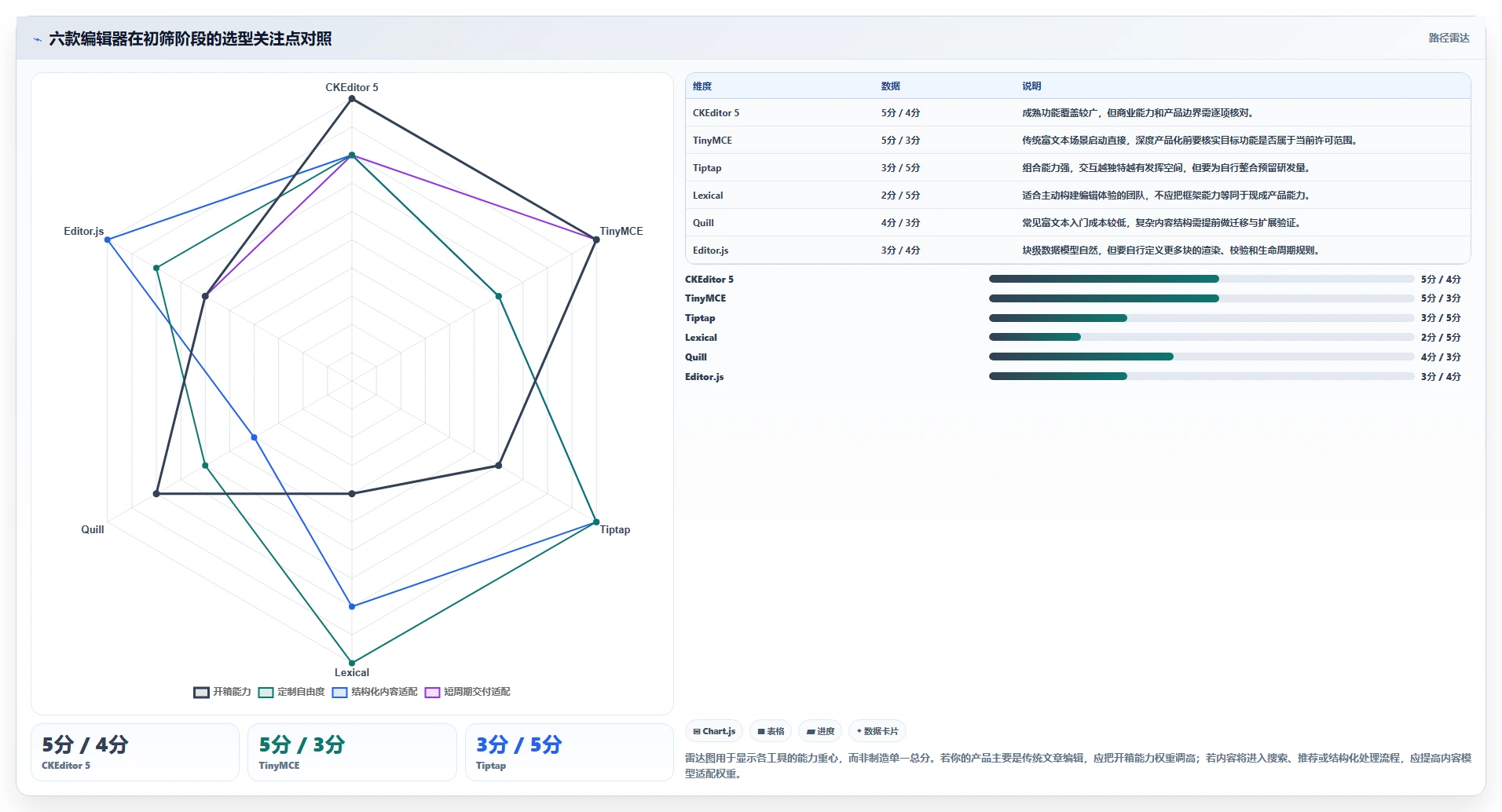The height and width of the screenshot is (812, 1502).
Task: Click the 表格 tag chip
Action: 771,731
